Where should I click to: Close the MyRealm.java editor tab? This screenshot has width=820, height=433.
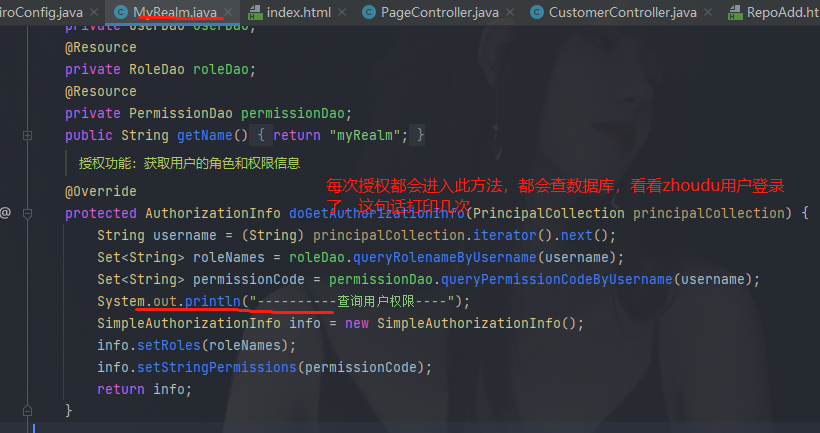[227, 13]
